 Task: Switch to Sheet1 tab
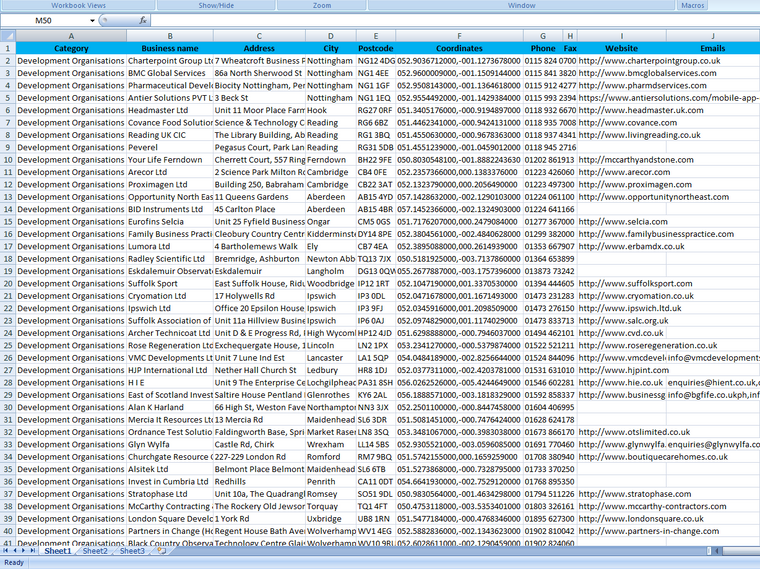pyautogui.click(x=58, y=551)
